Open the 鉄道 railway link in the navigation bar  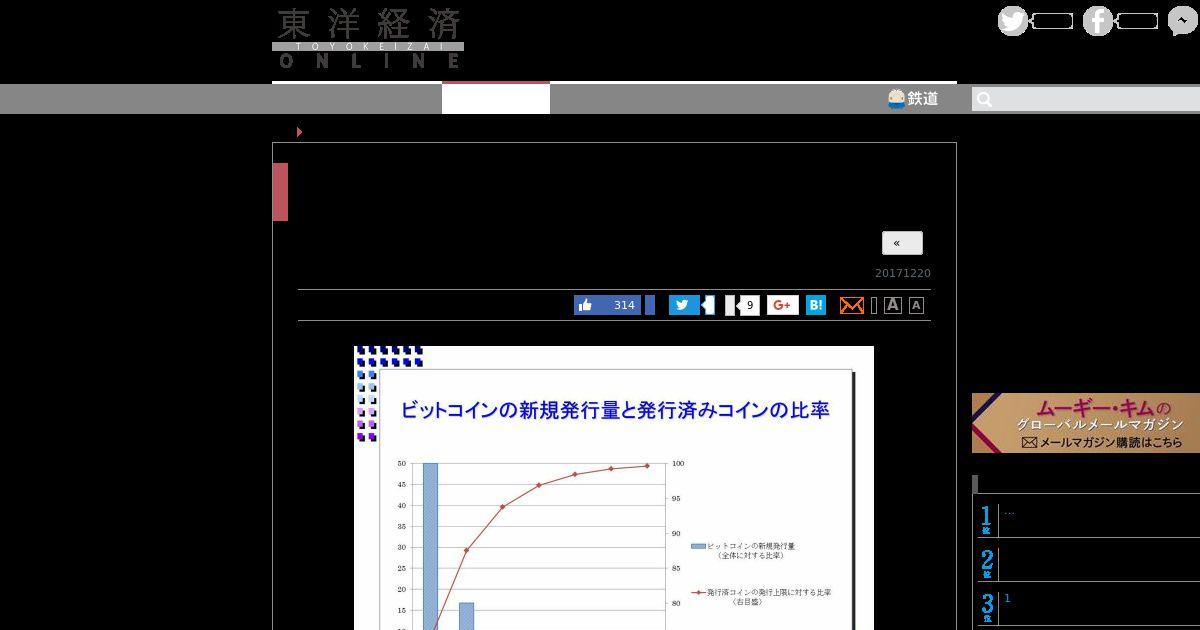[913, 98]
